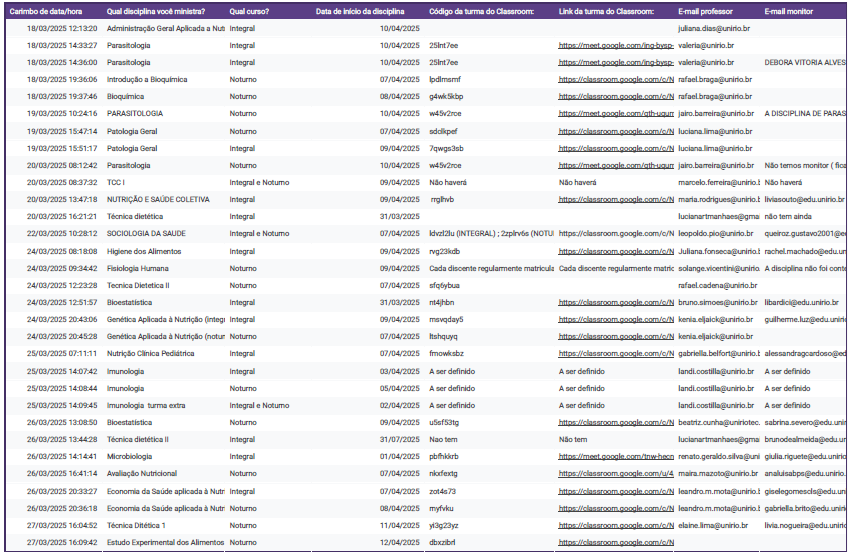Screen dimensions: 854x560
Task: Select the "SOCIOLOGIA DA SAUDE" cell
Action: click(x=146, y=234)
